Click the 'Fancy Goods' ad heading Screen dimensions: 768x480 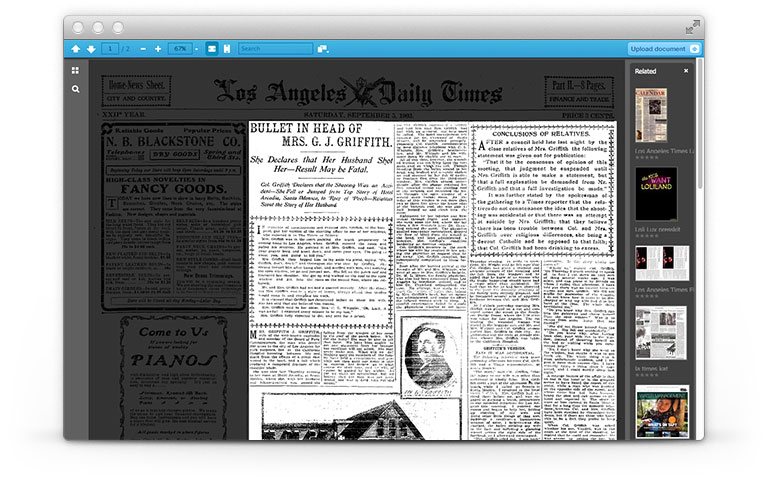tap(174, 189)
